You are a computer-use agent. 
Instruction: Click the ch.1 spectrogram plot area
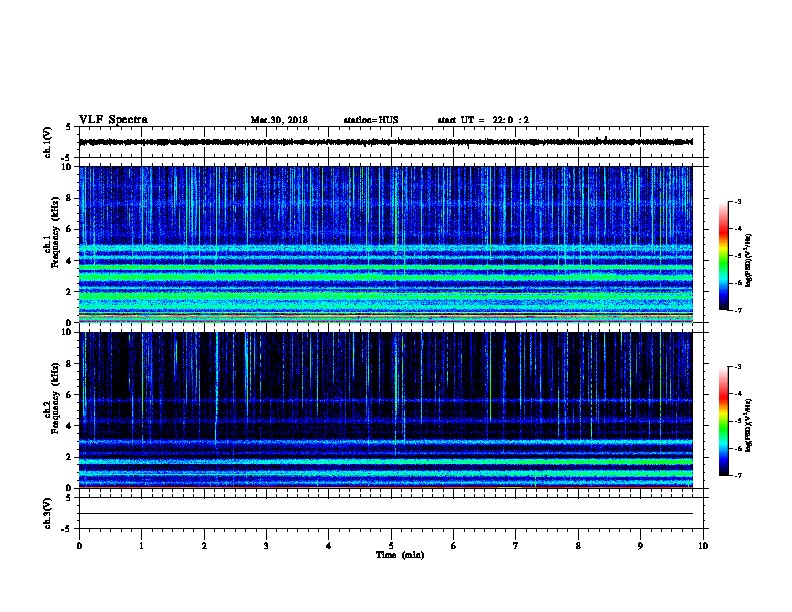[x=386, y=244]
